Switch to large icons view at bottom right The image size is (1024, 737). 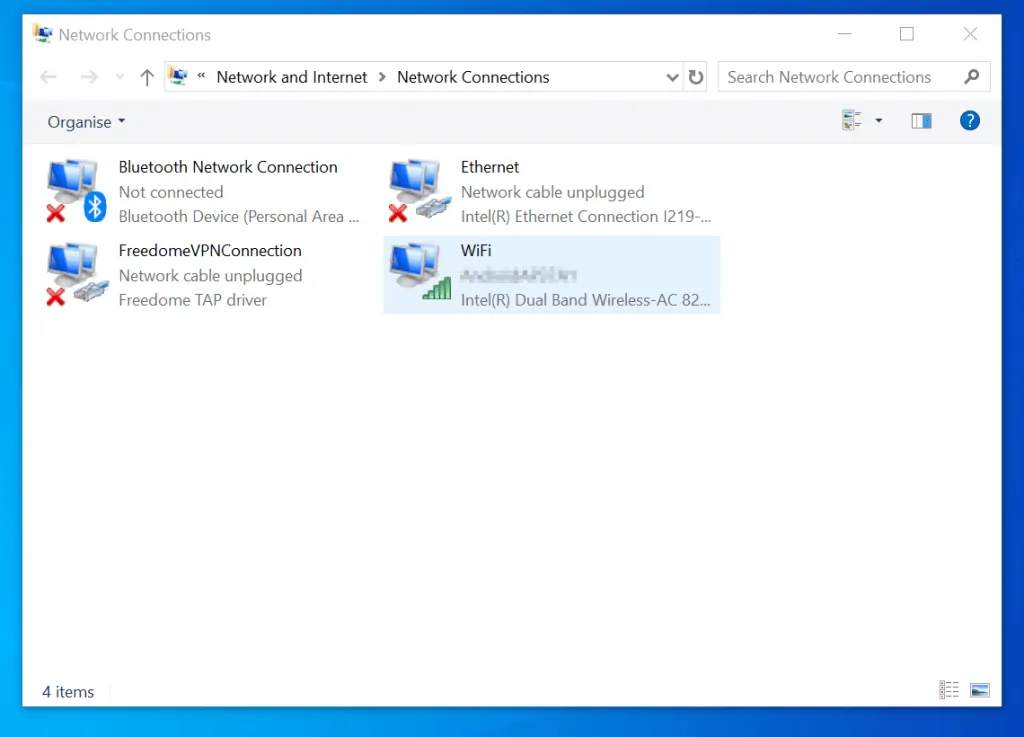point(979,690)
